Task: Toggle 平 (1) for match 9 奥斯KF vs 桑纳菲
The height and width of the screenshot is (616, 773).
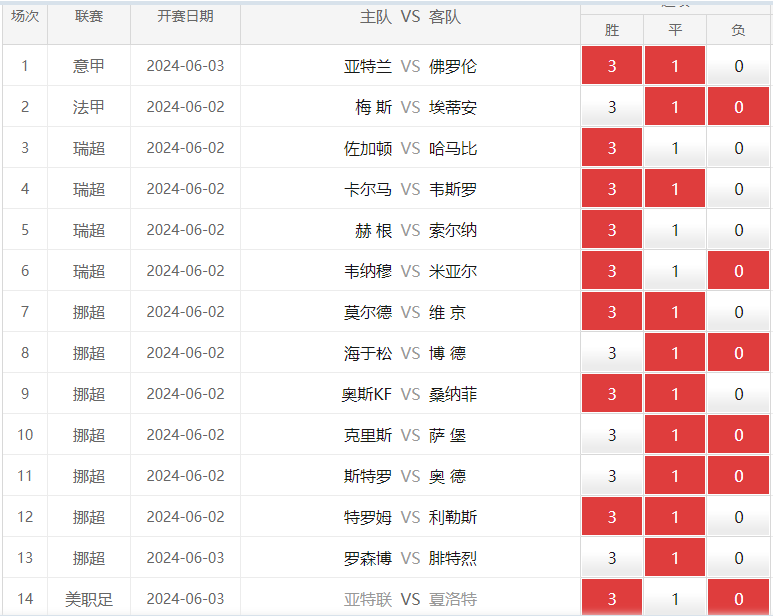Action: click(675, 393)
